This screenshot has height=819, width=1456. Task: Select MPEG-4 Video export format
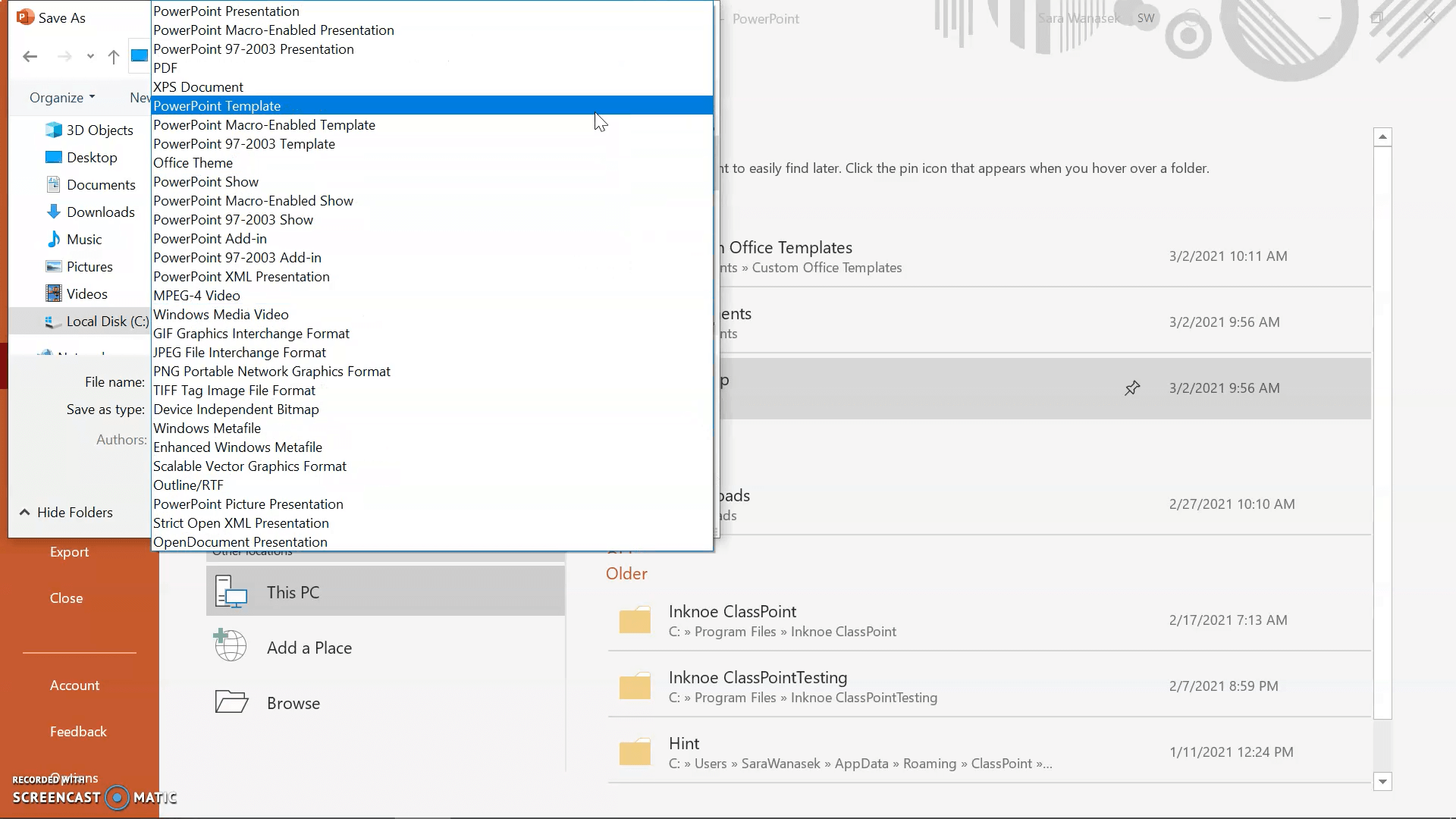click(x=197, y=295)
